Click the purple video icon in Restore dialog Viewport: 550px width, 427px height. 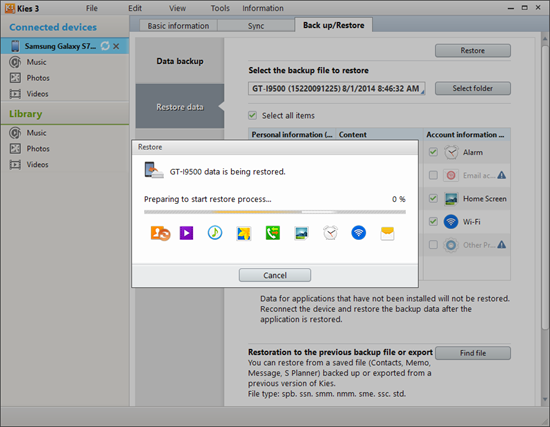tap(186, 233)
